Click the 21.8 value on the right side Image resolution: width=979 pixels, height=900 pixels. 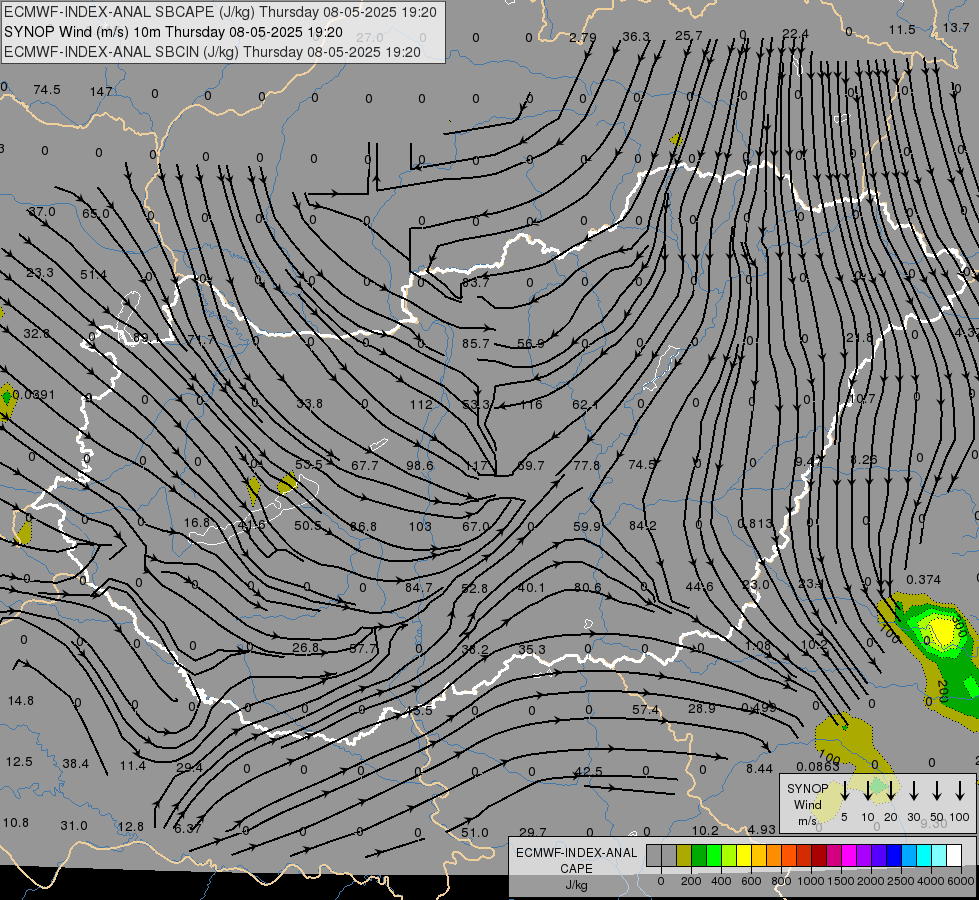click(x=859, y=338)
